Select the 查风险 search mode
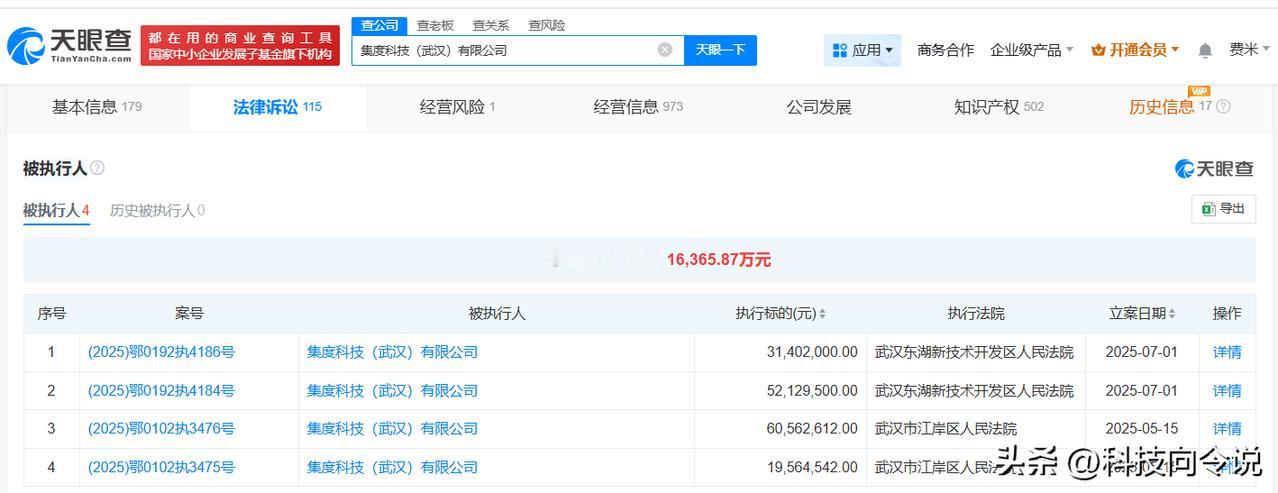The image size is (1278, 493). coord(547,25)
